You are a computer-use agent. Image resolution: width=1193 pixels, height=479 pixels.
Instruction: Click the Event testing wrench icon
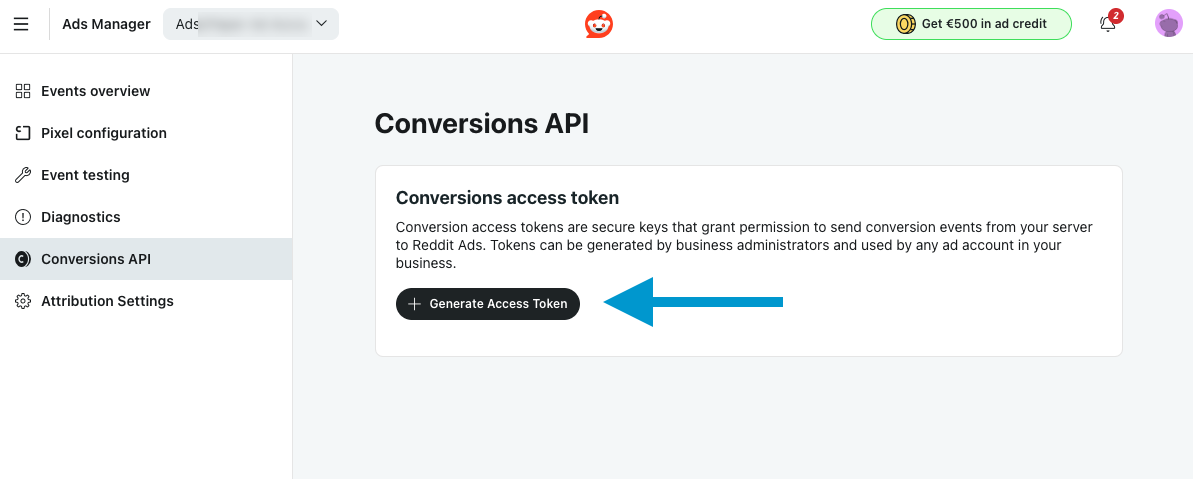coord(23,175)
